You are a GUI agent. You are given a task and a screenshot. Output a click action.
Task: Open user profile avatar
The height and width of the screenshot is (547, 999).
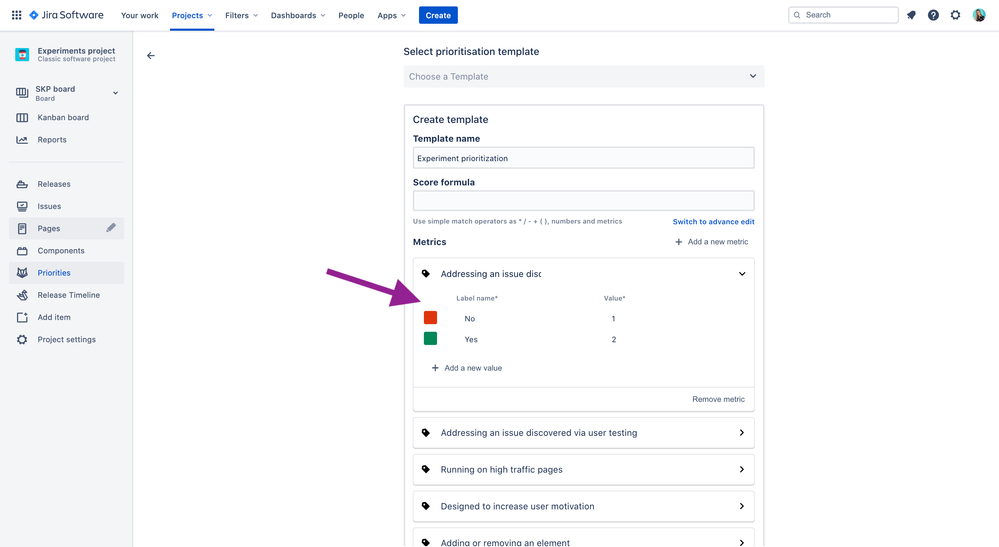pyautogui.click(x=979, y=15)
